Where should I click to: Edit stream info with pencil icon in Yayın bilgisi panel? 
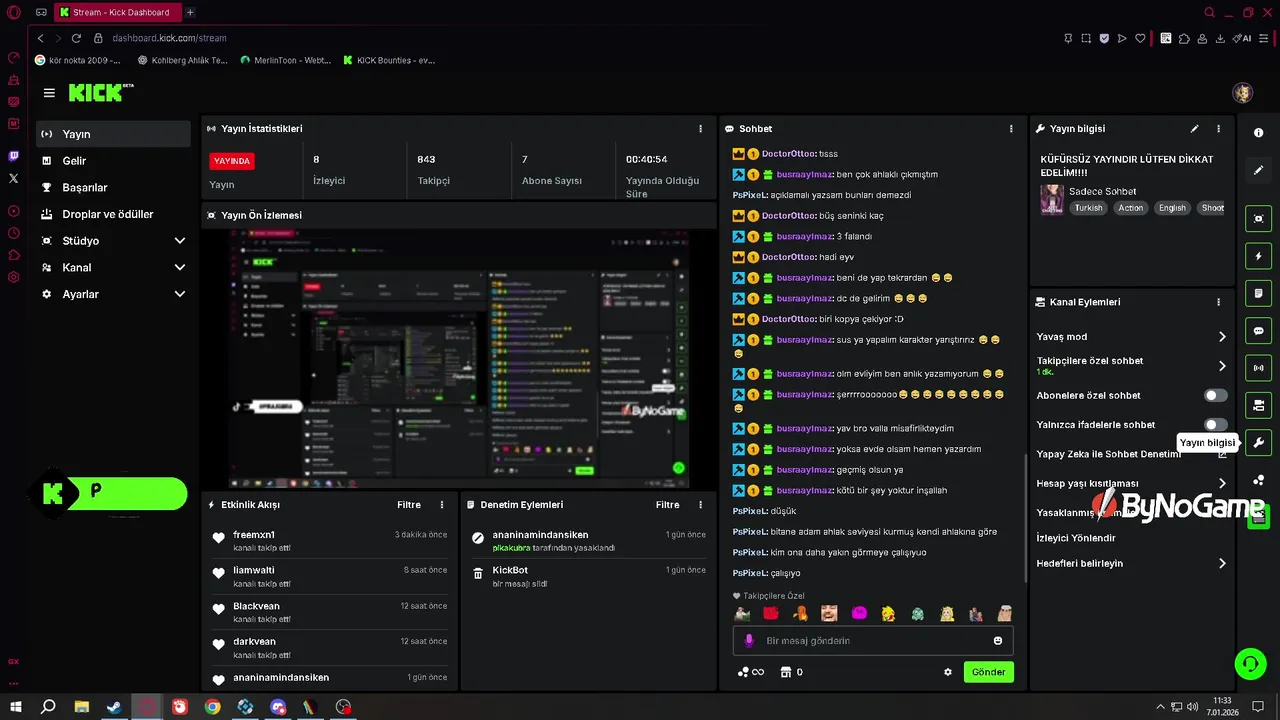[1194, 128]
